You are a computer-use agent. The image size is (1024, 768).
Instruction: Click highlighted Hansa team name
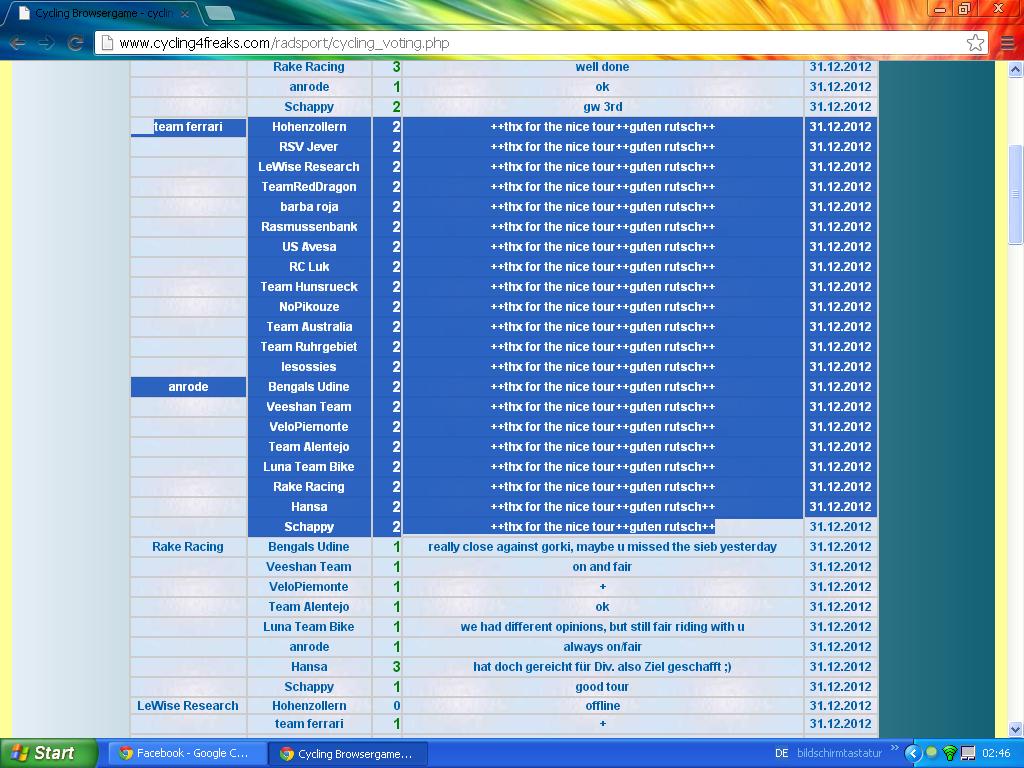tap(309, 507)
